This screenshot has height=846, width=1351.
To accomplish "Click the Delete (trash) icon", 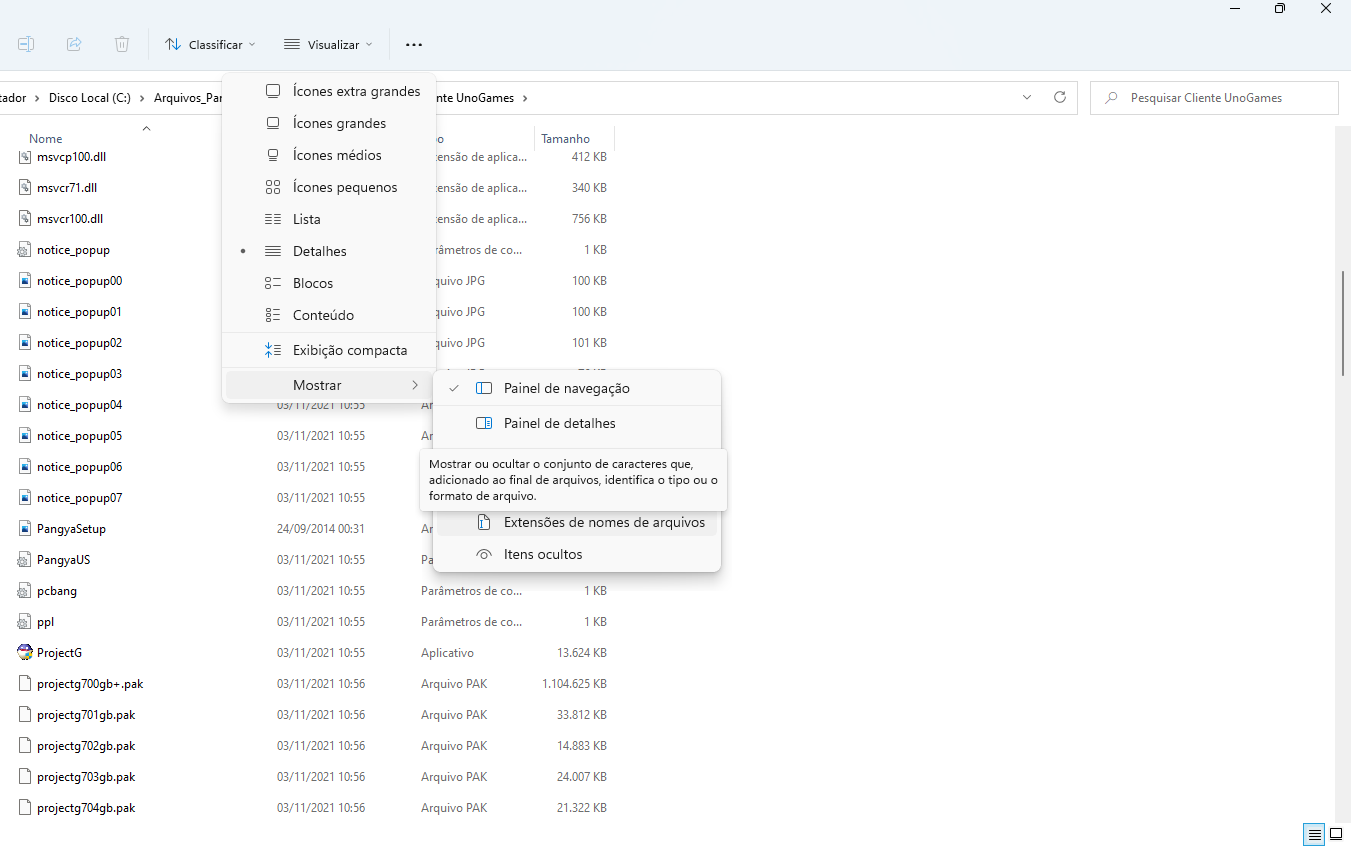I will tap(121, 44).
